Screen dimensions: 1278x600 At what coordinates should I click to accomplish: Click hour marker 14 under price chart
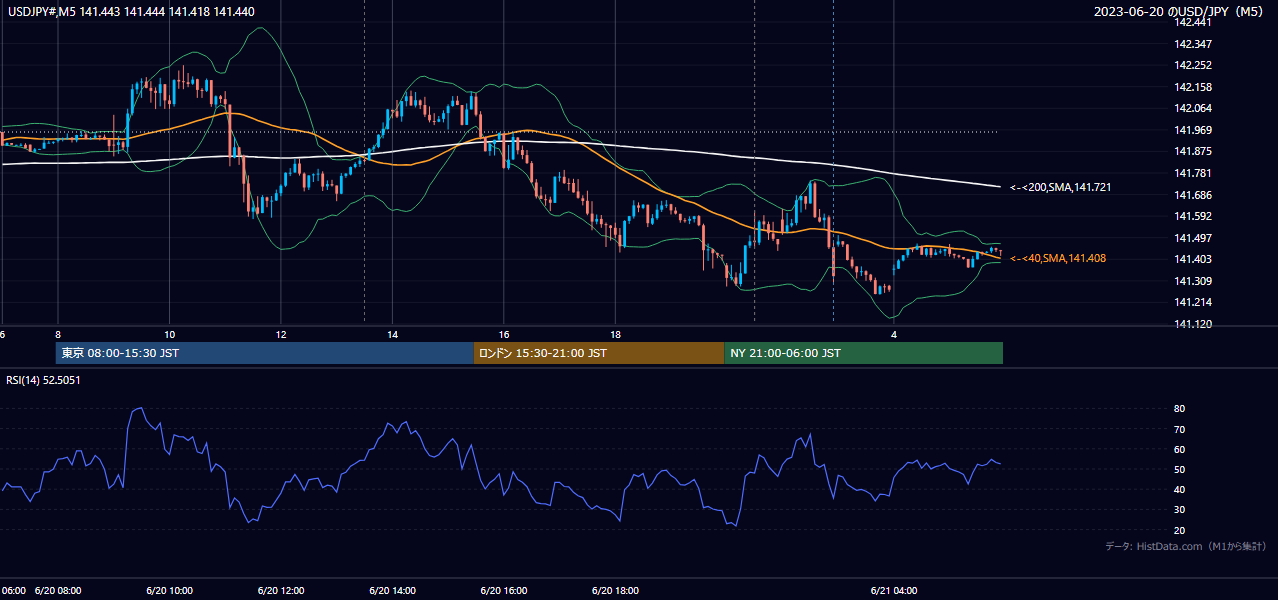pos(392,334)
